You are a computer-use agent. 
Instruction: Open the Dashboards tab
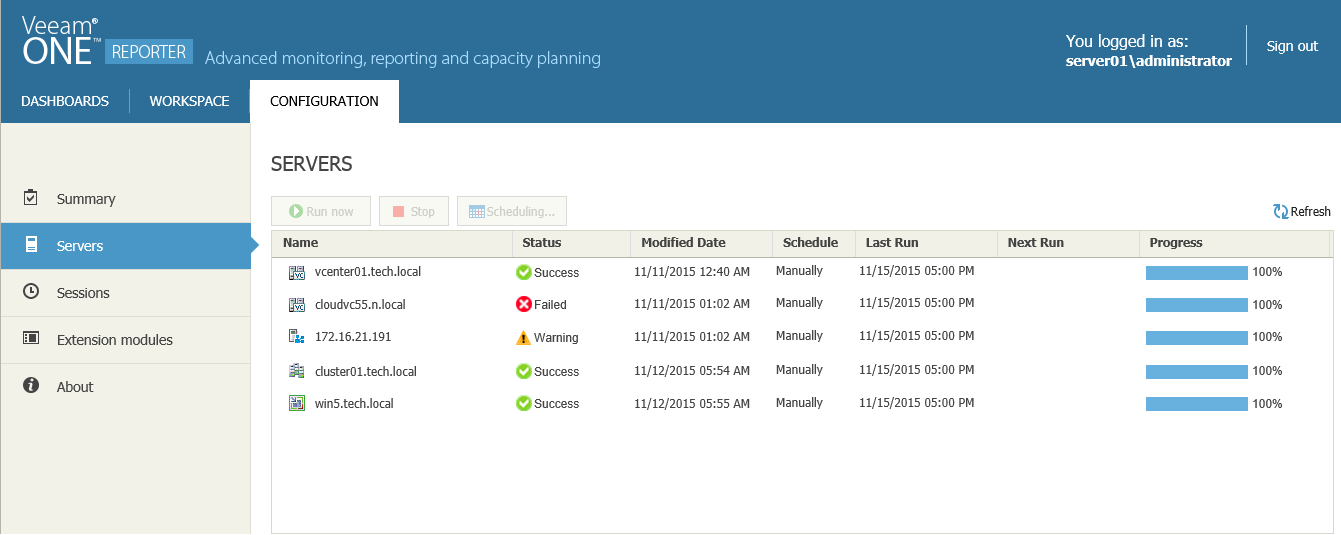point(65,101)
